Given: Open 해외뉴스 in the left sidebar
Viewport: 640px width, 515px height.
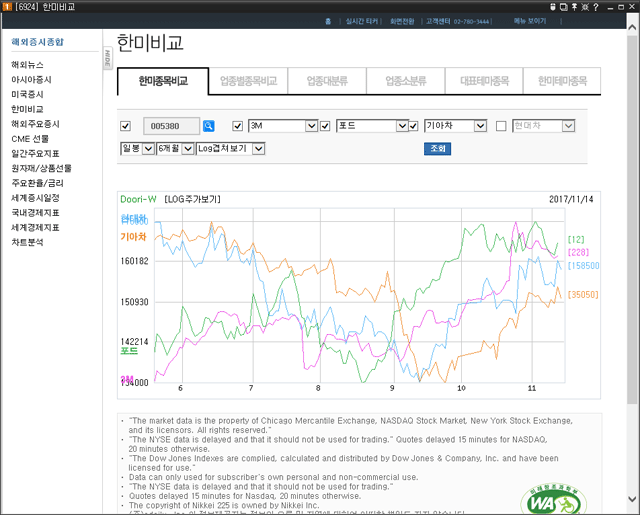Looking at the screenshot, I should point(27,64).
